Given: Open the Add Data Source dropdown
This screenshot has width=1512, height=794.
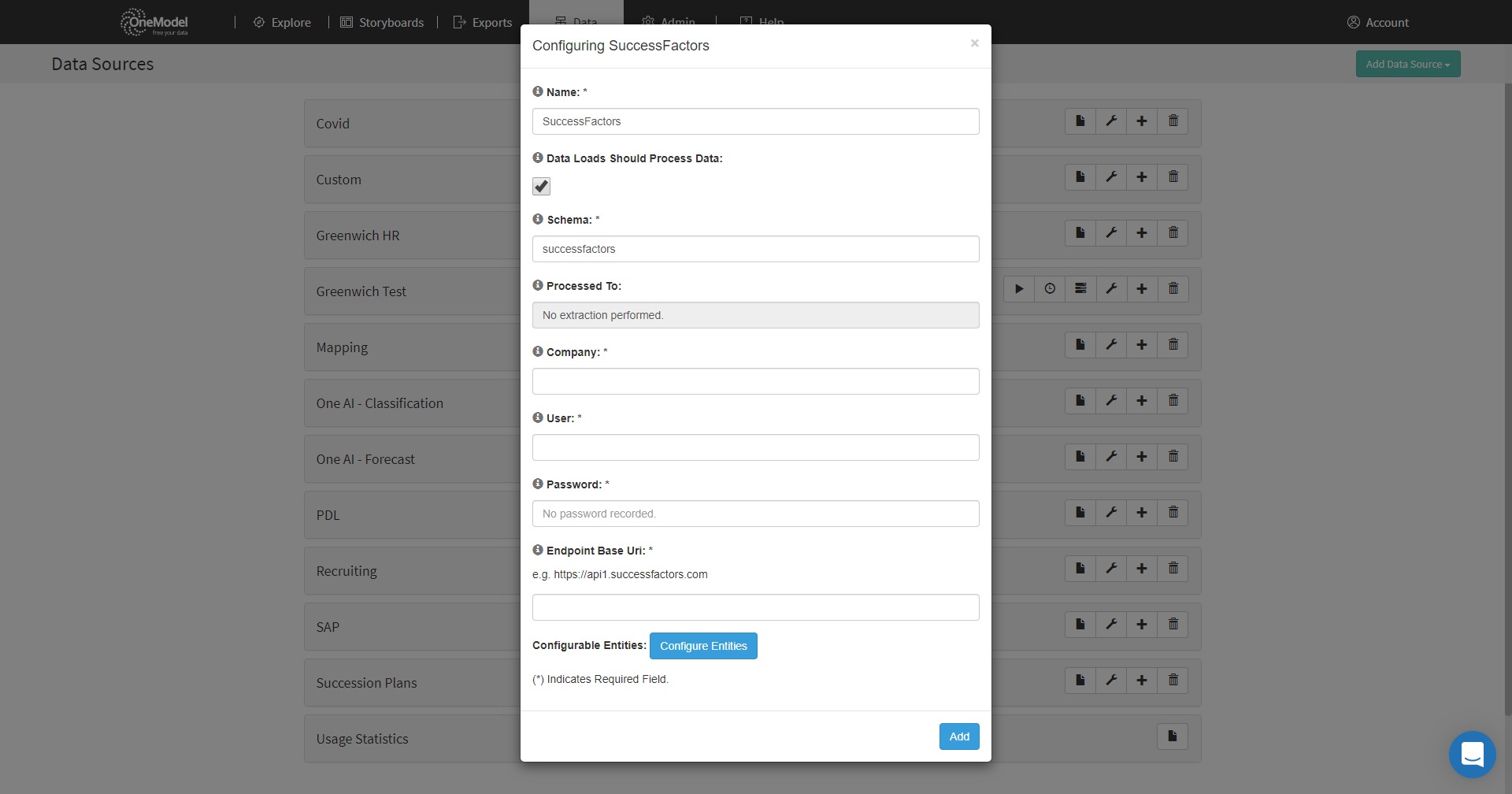Looking at the screenshot, I should pyautogui.click(x=1408, y=65).
